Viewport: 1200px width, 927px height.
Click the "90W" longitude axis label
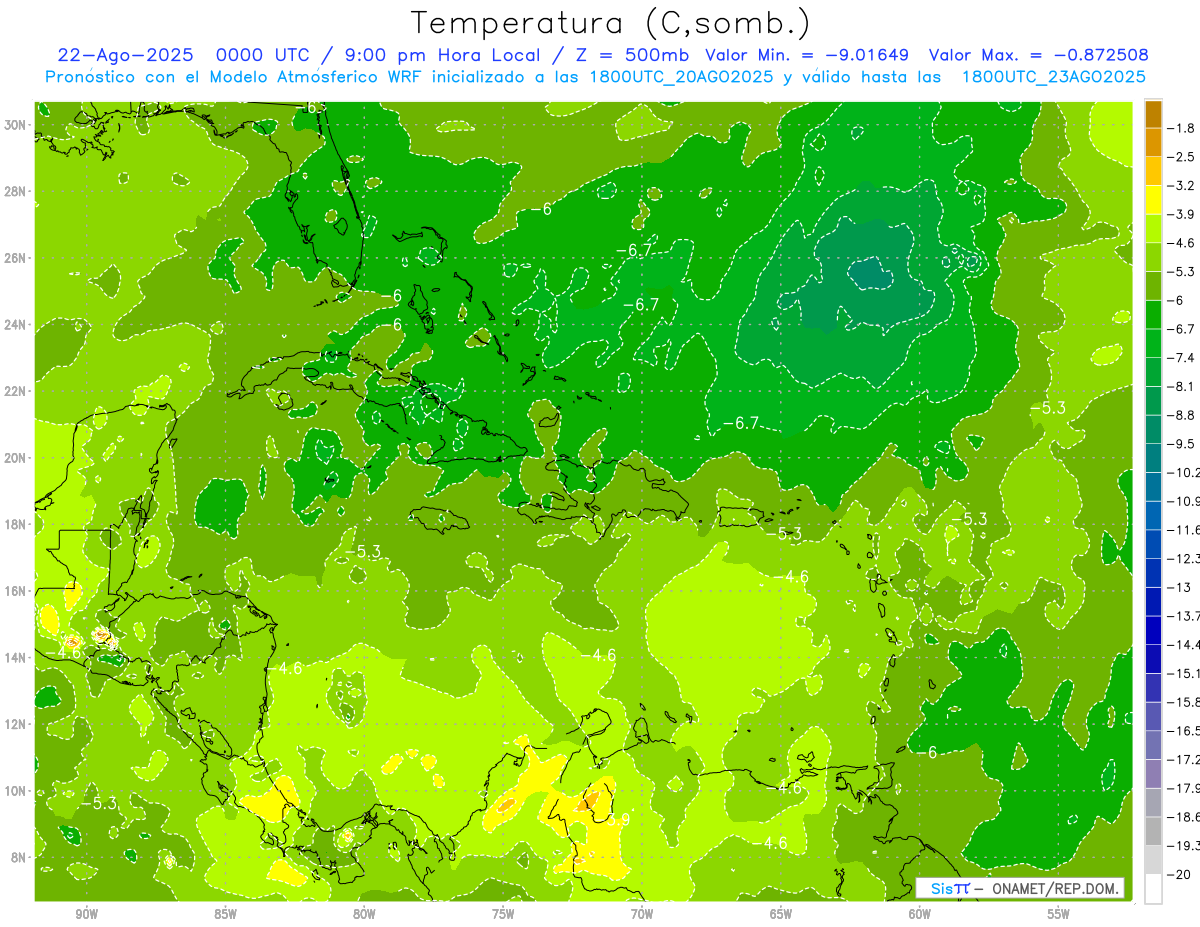pyautogui.click(x=86, y=914)
